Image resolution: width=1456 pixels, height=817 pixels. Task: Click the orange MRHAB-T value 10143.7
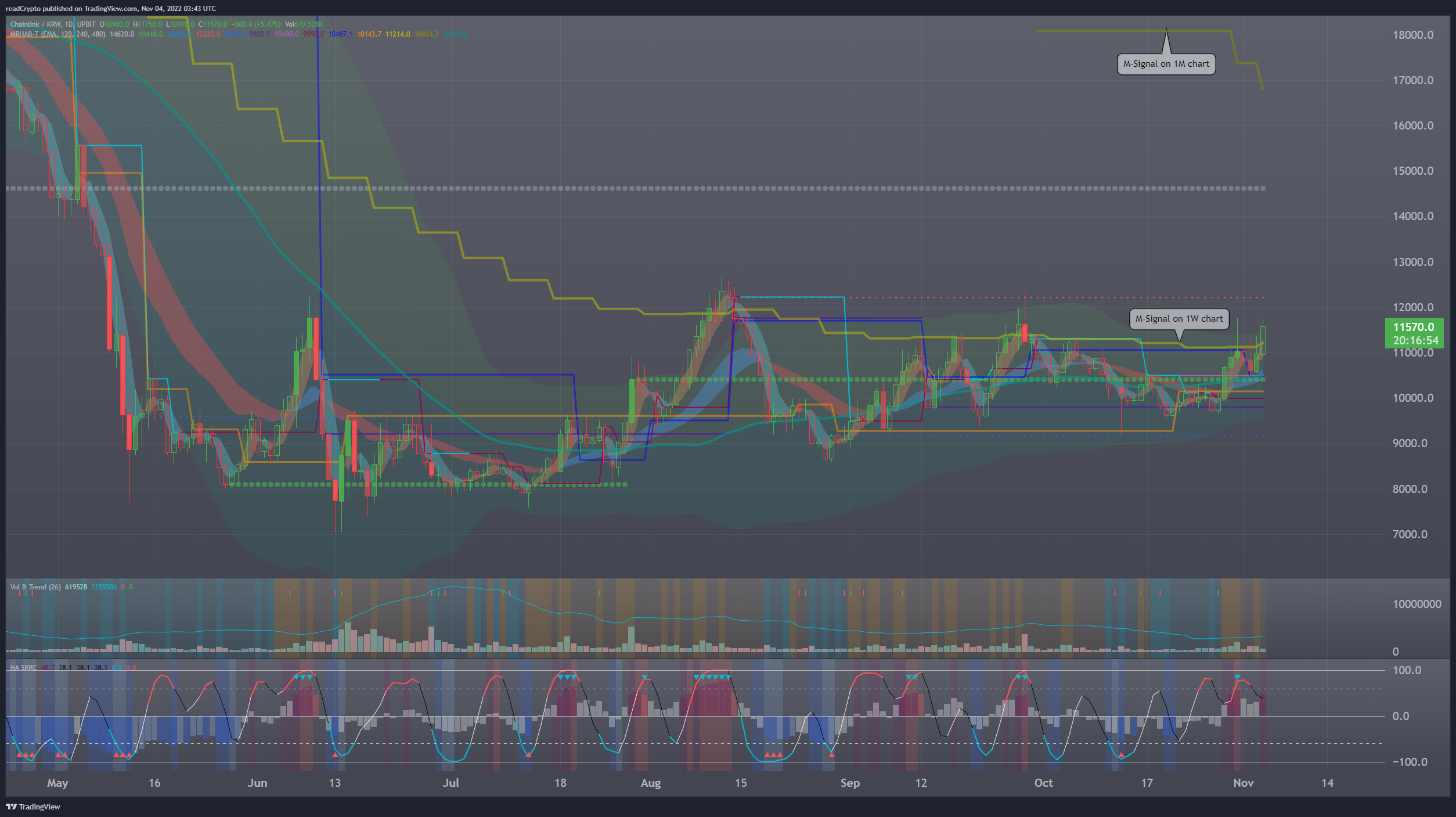click(x=369, y=34)
